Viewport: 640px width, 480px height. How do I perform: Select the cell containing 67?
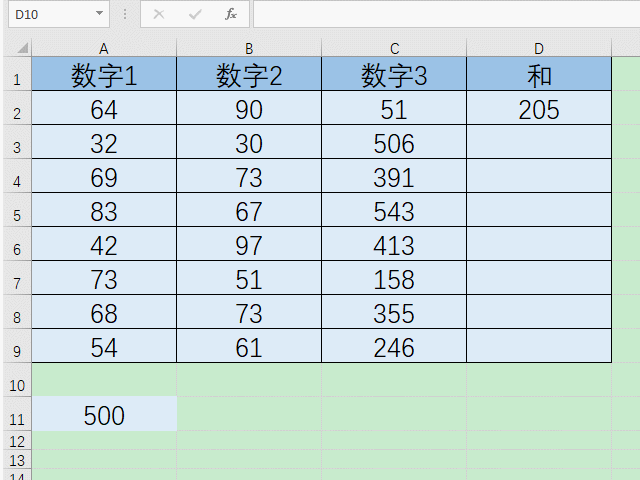point(249,209)
